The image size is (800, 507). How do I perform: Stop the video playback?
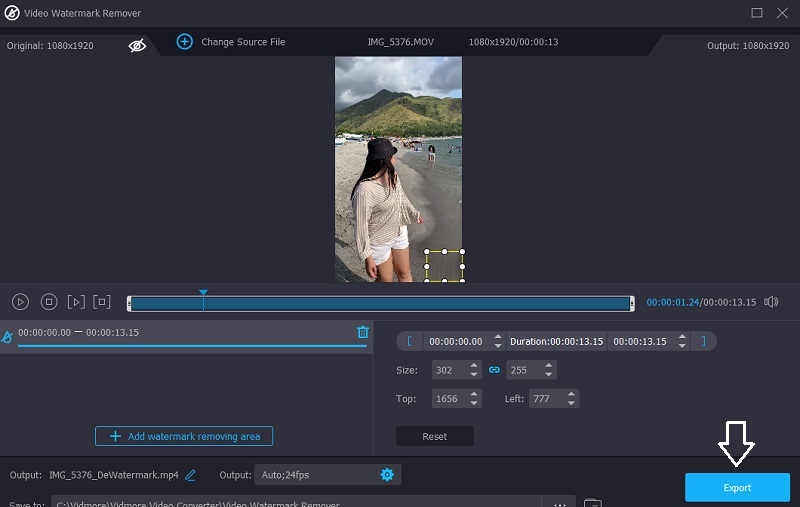point(49,302)
